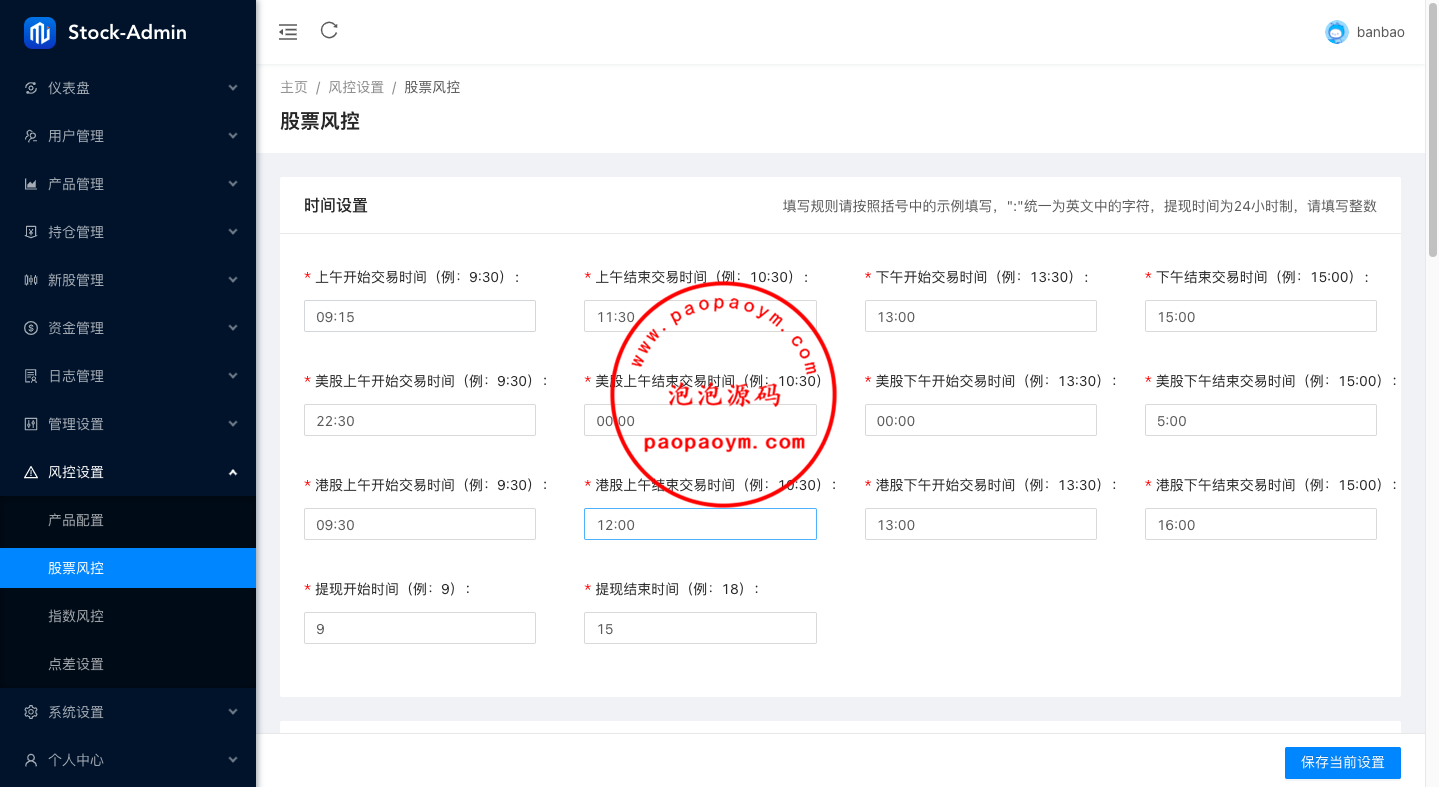Viewport: 1439px width, 787px height.
Task: Click the 资金管理 dollar icon
Action: coord(31,328)
